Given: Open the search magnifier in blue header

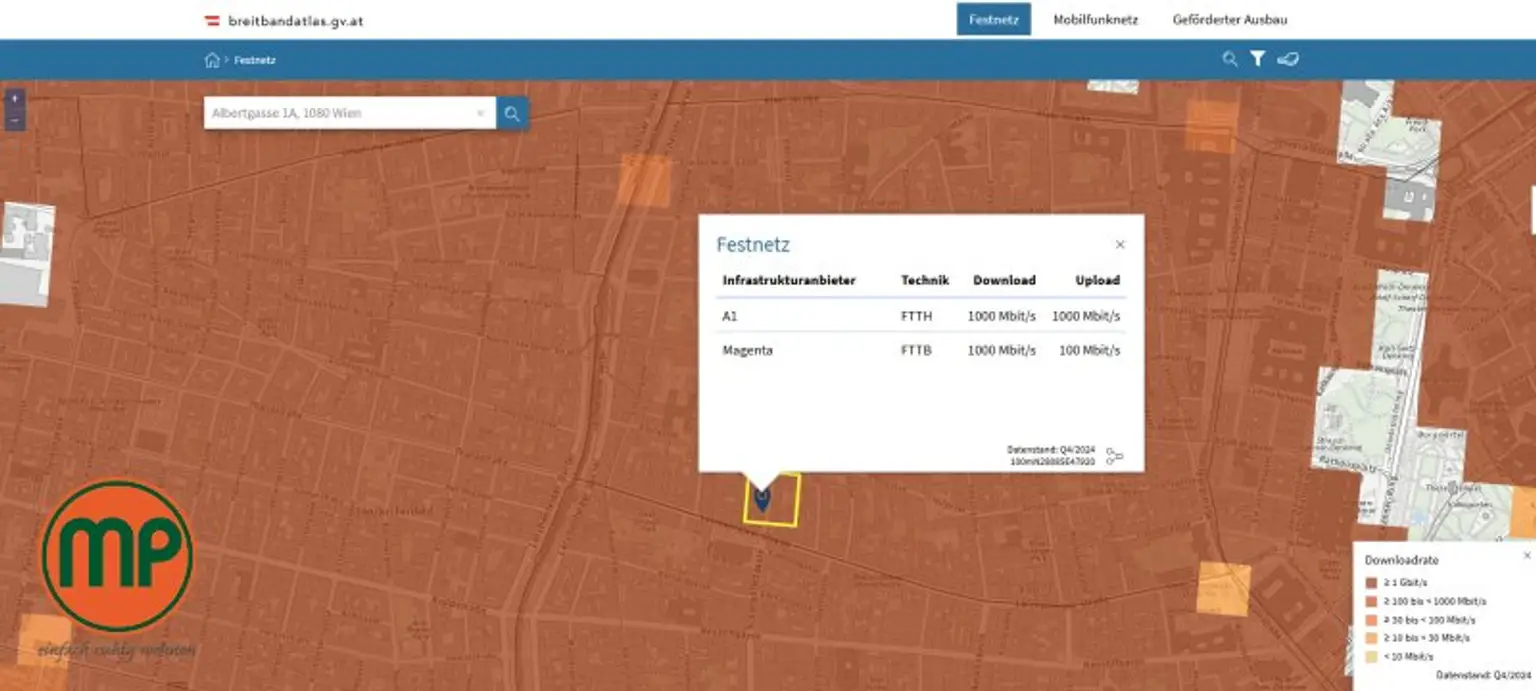Looking at the screenshot, I should pos(1230,59).
